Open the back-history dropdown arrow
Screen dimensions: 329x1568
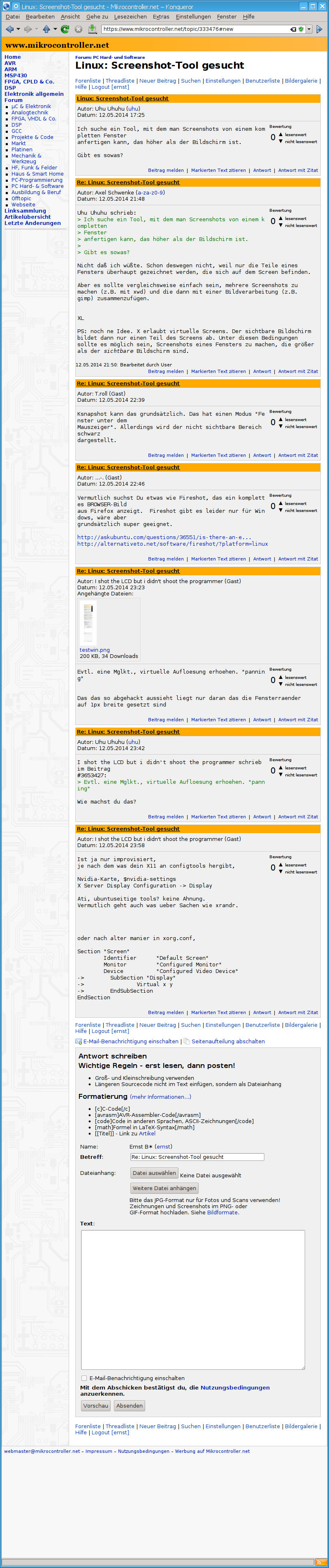click(x=18, y=29)
